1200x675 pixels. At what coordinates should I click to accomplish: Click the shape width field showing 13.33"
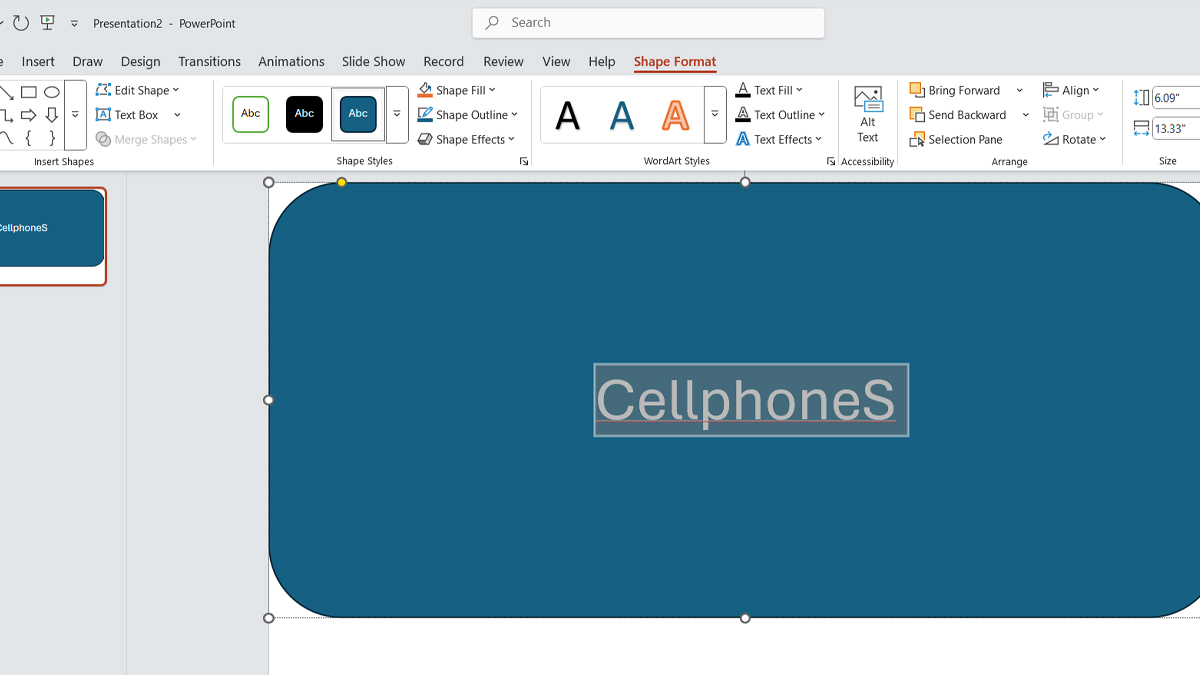pos(1176,129)
